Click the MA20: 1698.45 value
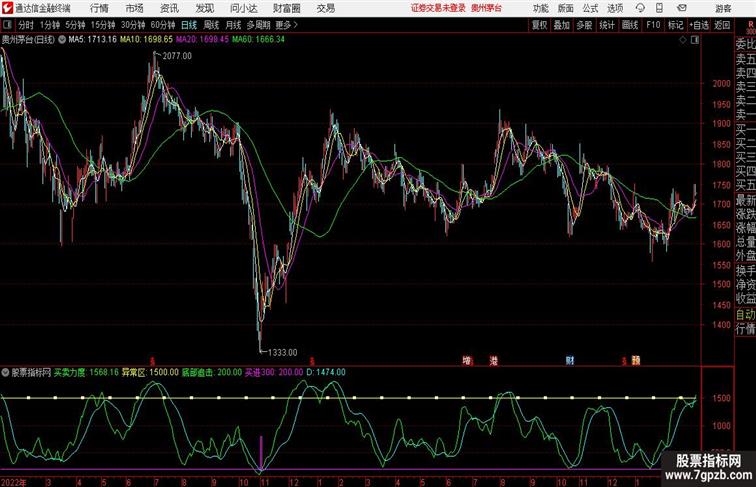Image resolution: width=756 pixels, height=487 pixels. point(202,40)
